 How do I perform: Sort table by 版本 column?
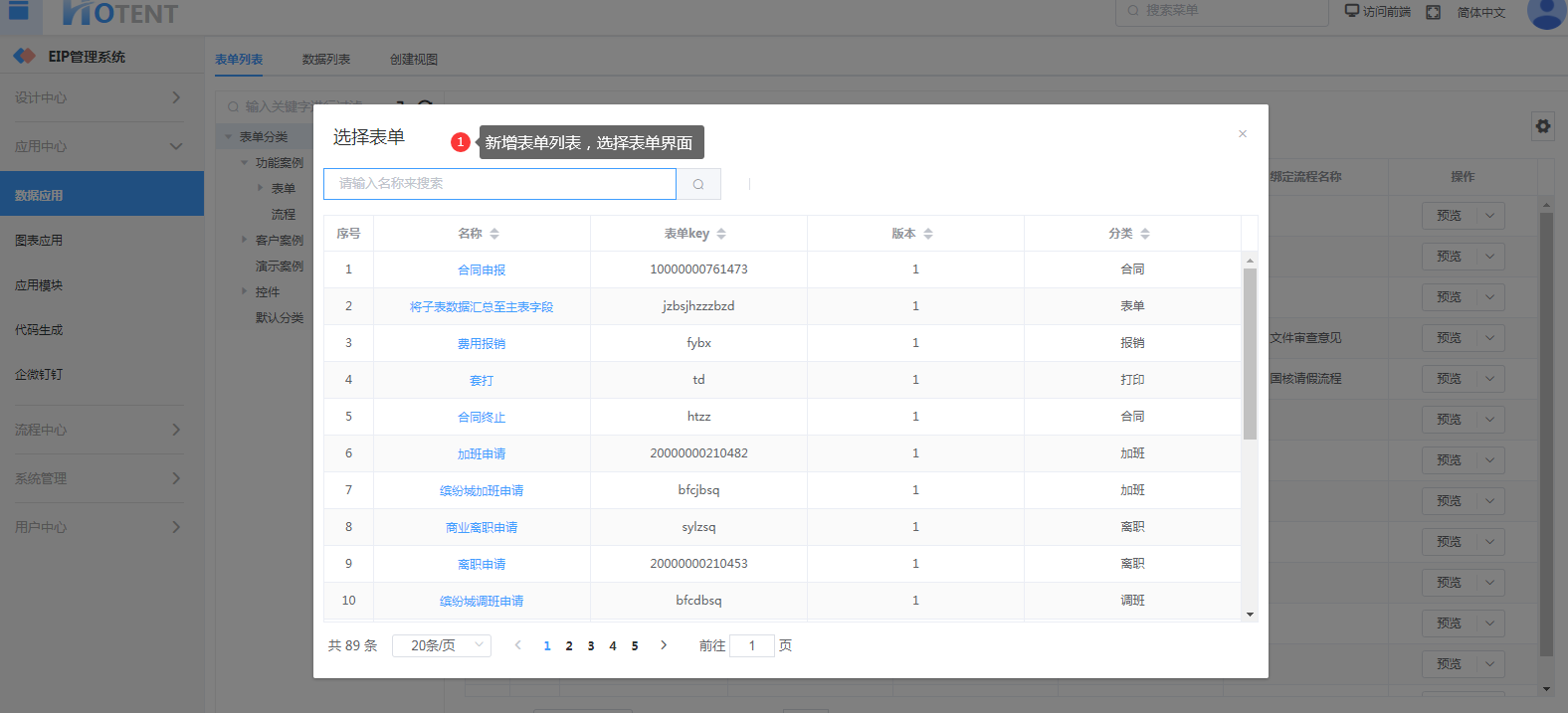928,234
